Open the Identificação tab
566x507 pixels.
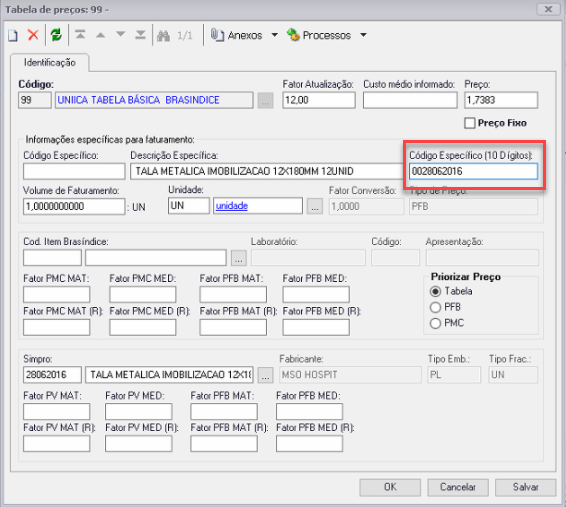50,63
